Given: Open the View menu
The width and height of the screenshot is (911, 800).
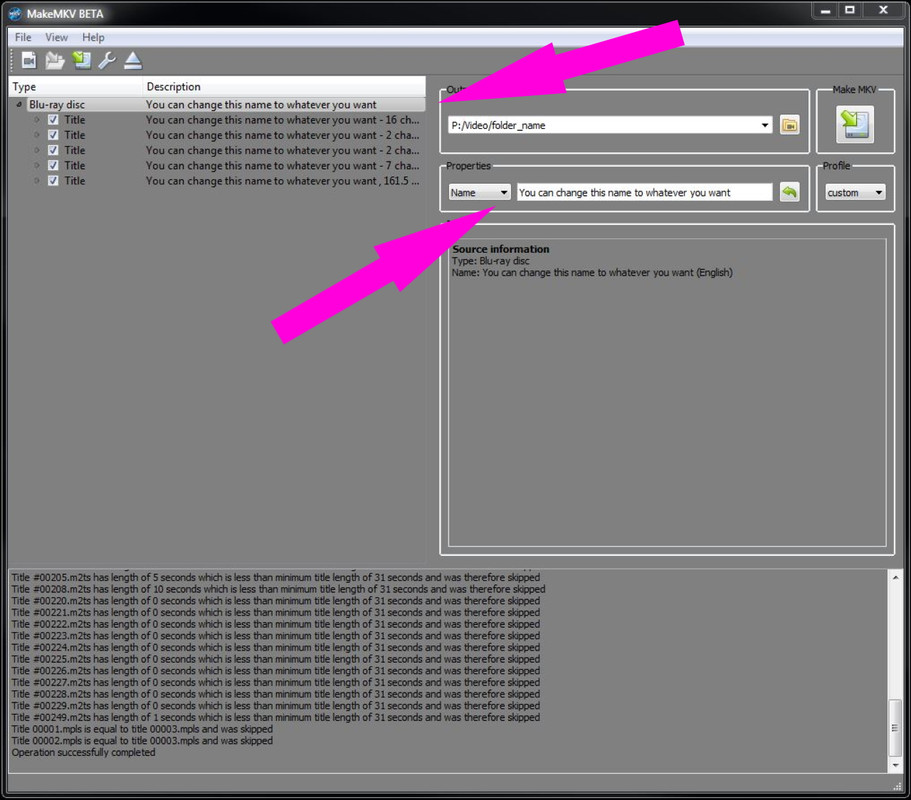Looking at the screenshot, I should (x=56, y=37).
